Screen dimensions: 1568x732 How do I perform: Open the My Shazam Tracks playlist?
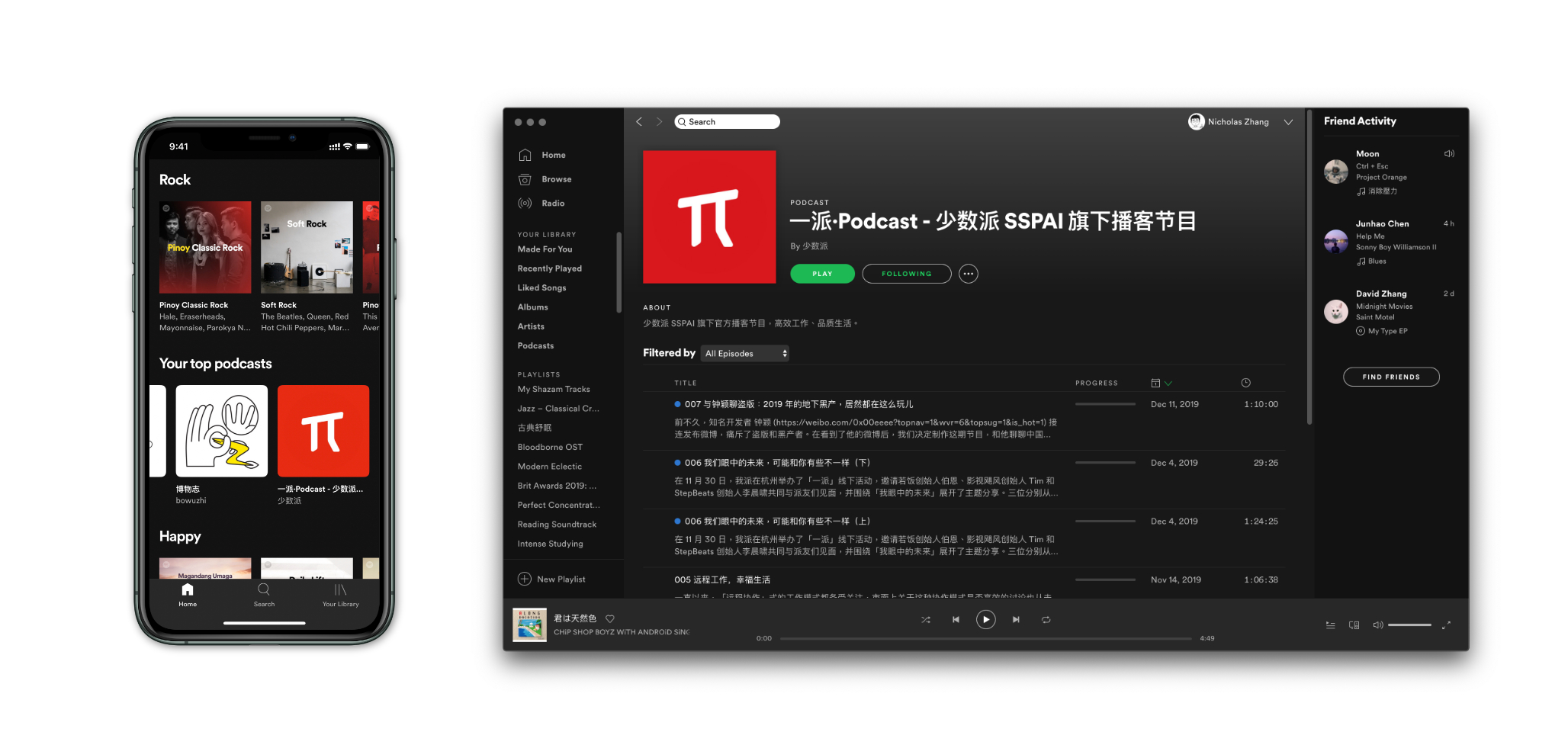554,389
